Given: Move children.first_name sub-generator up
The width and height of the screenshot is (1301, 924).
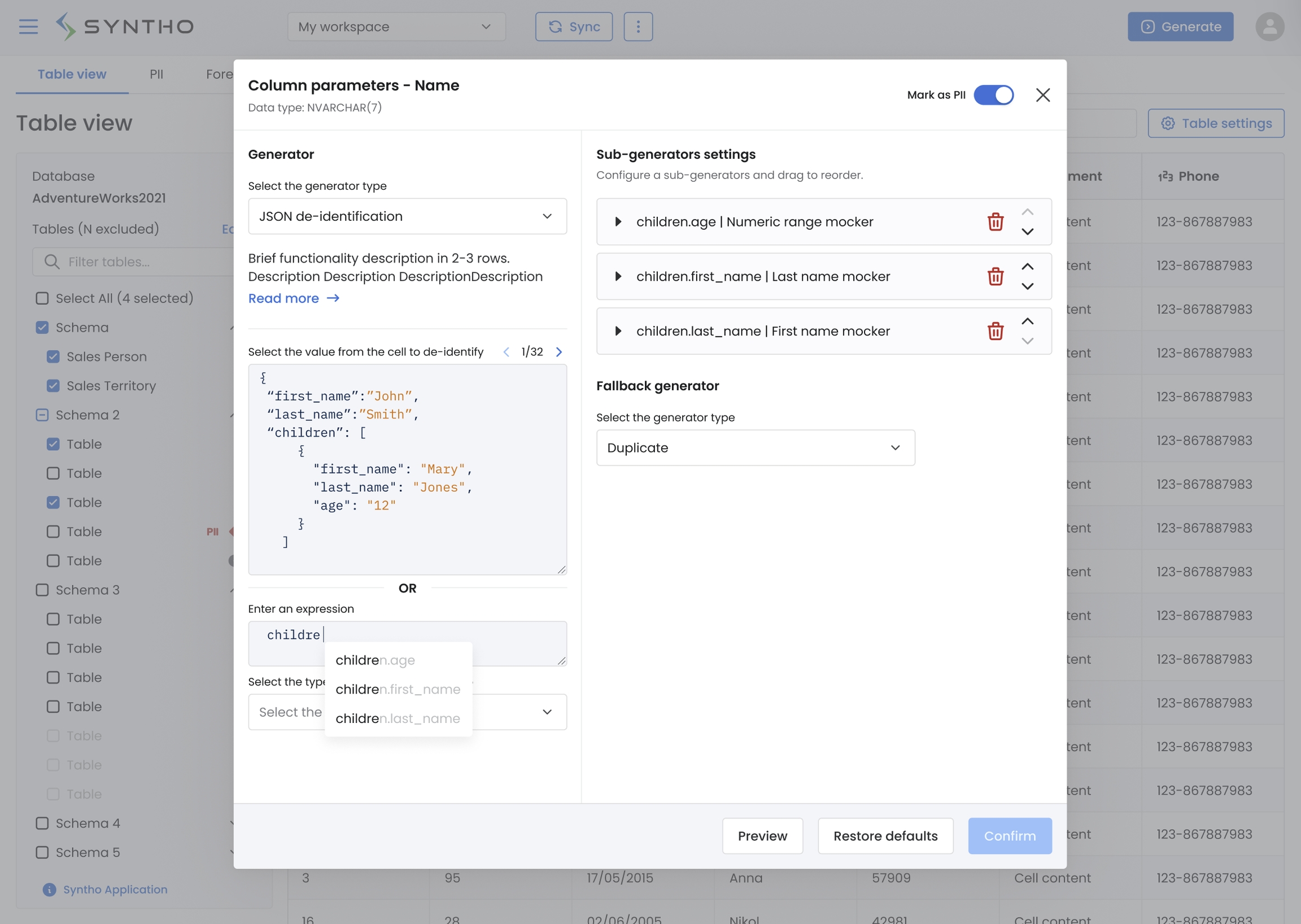Looking at the screenshot, I should click(1027, 267).
